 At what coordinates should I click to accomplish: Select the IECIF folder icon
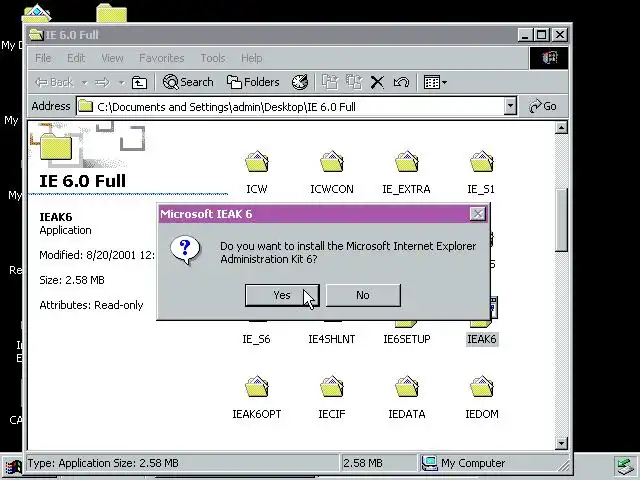click(332, 387)
